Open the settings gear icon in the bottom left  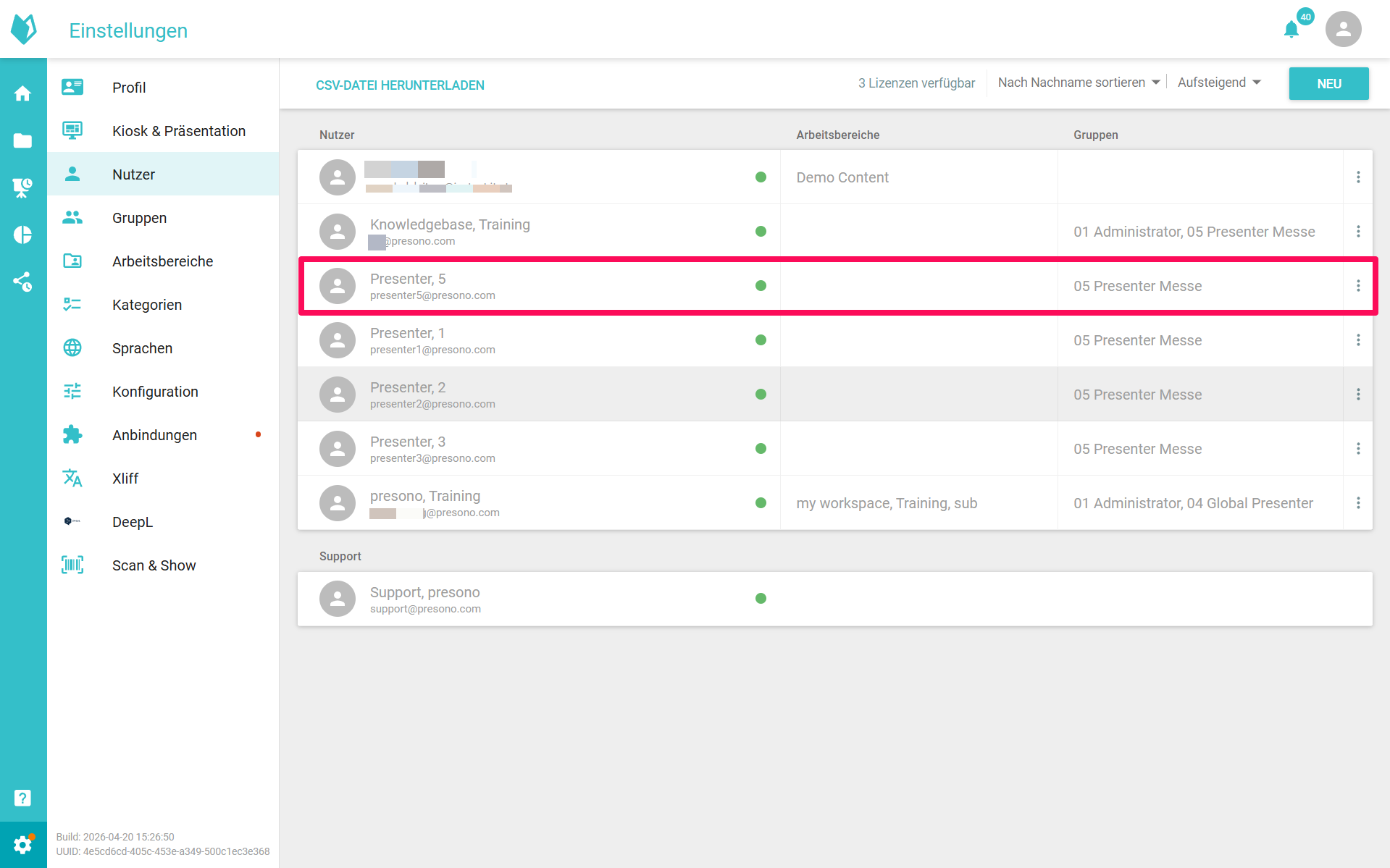pyautogui.click(x=23, y=845)
